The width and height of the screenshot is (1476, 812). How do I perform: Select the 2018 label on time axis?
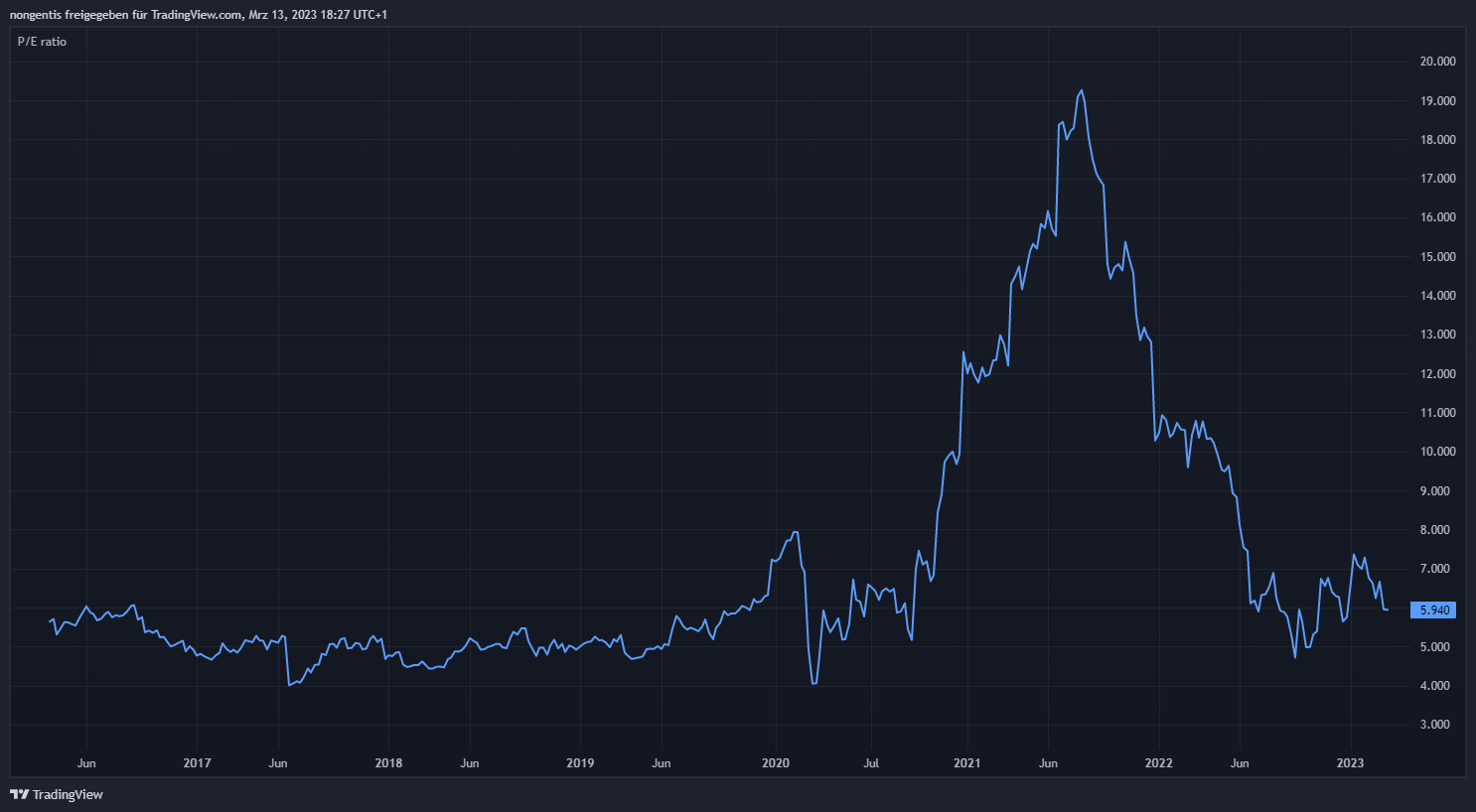(388, 763)
